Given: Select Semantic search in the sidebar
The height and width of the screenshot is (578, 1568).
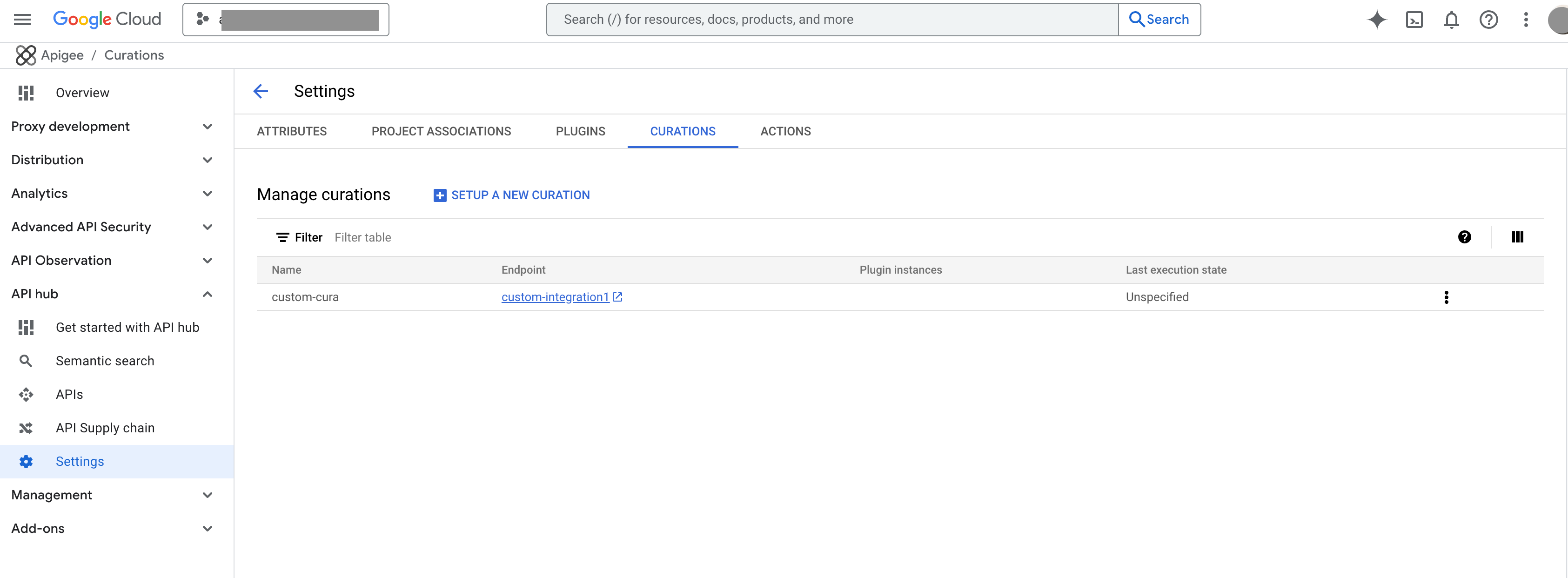Looking at the screenshot, I should 105,360.
